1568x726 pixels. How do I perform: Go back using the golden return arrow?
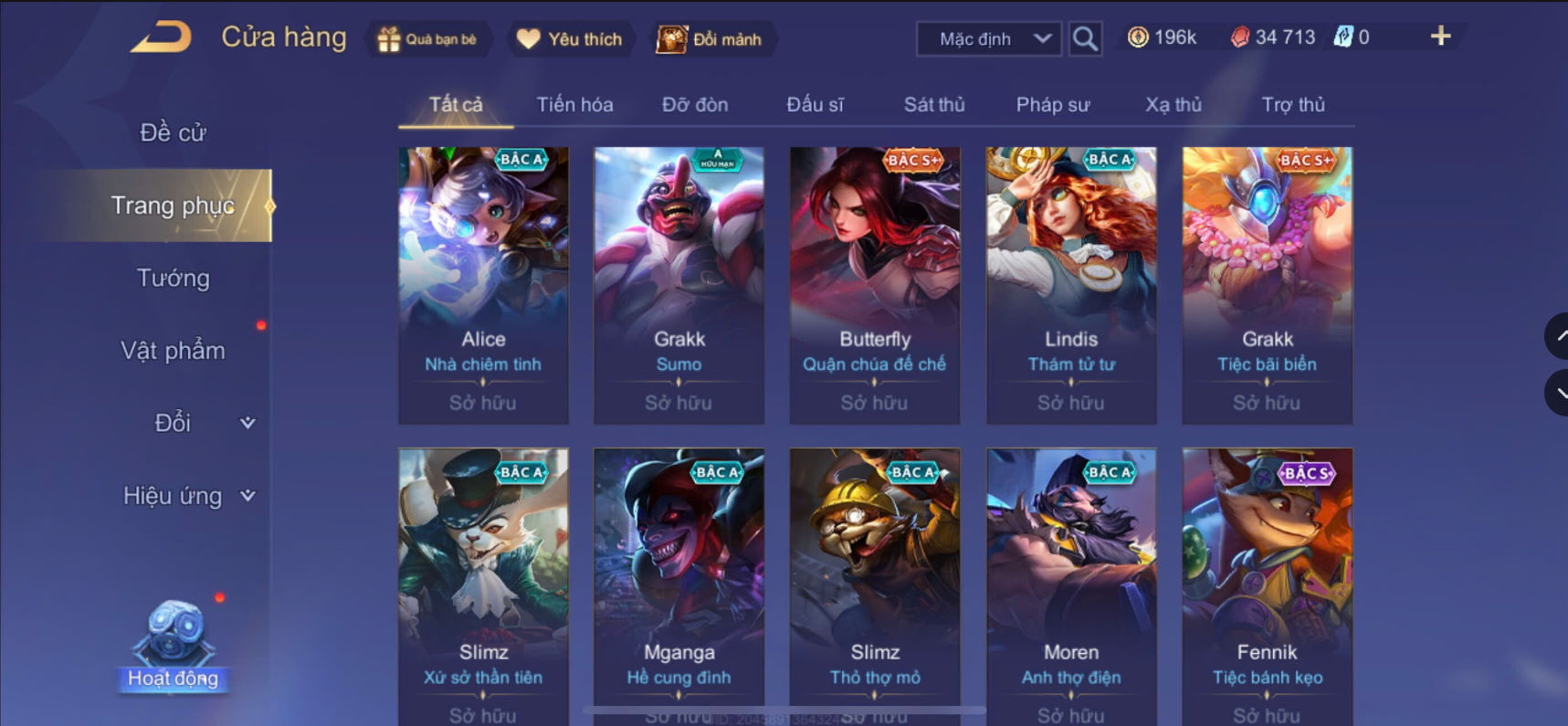coord(162,37)
